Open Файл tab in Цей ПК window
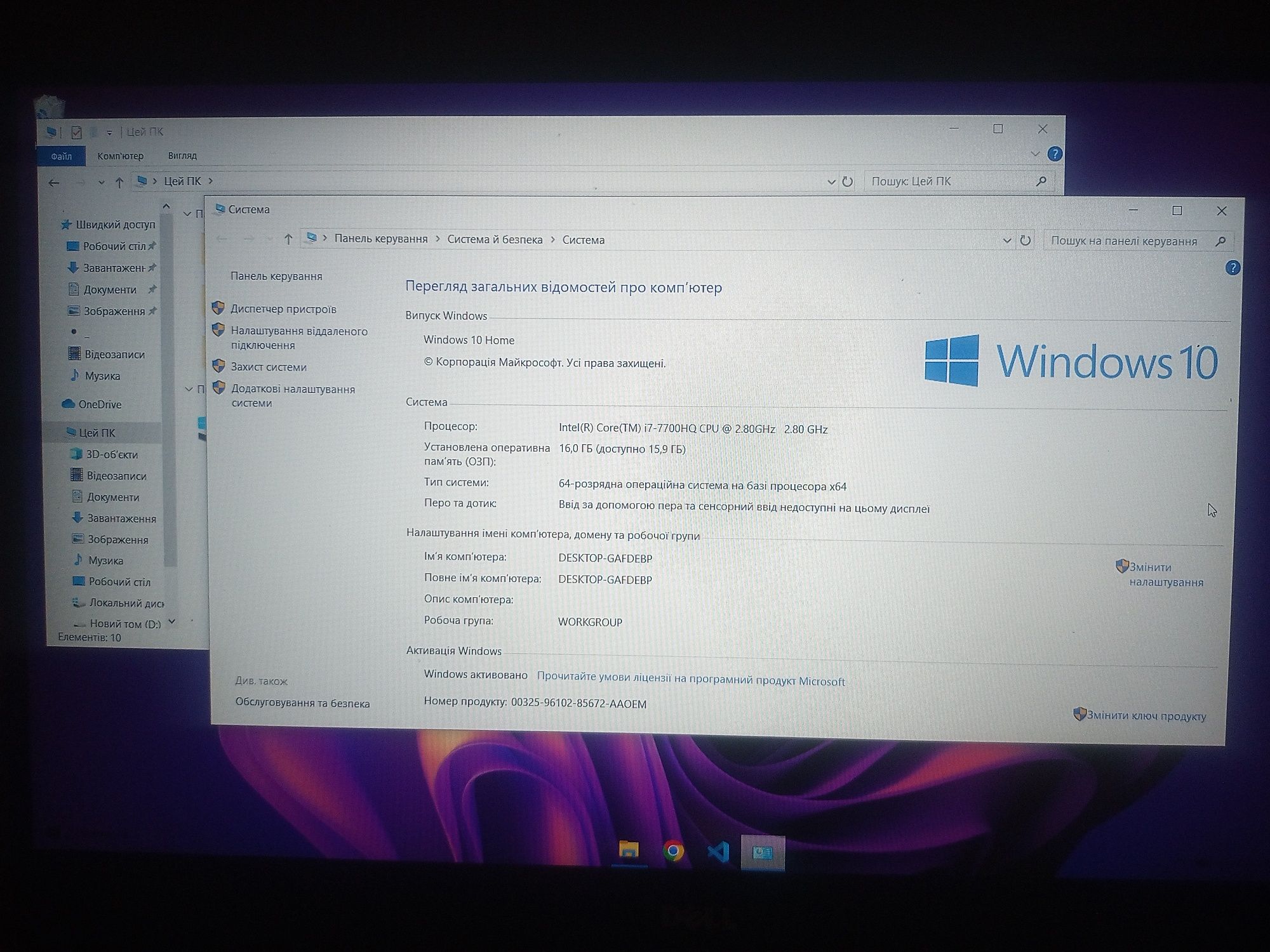Image resolution: width=1270 pixels, height=952 pixels. point(62,156)
